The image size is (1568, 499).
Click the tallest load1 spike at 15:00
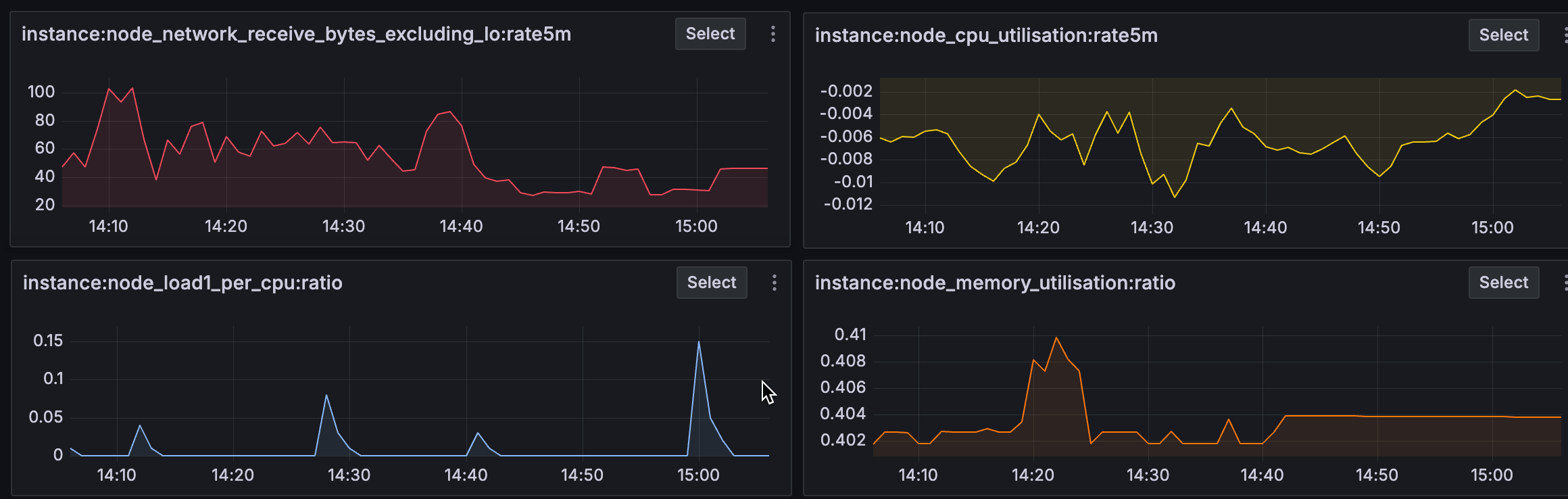pyautogui.click(x=699, y=342)
